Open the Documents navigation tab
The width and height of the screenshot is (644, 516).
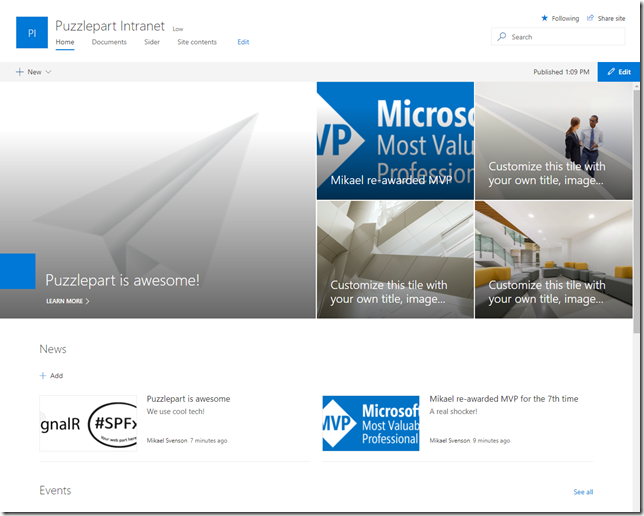109,42
